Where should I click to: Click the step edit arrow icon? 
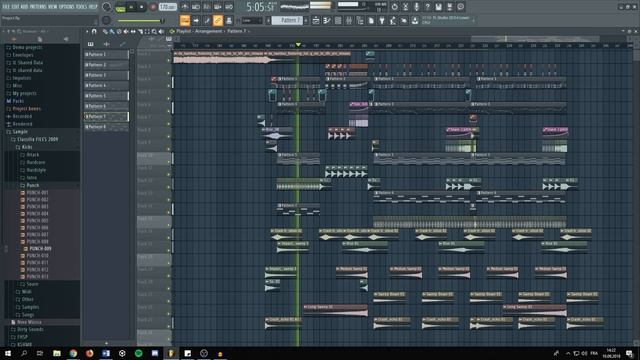[196, 20]
